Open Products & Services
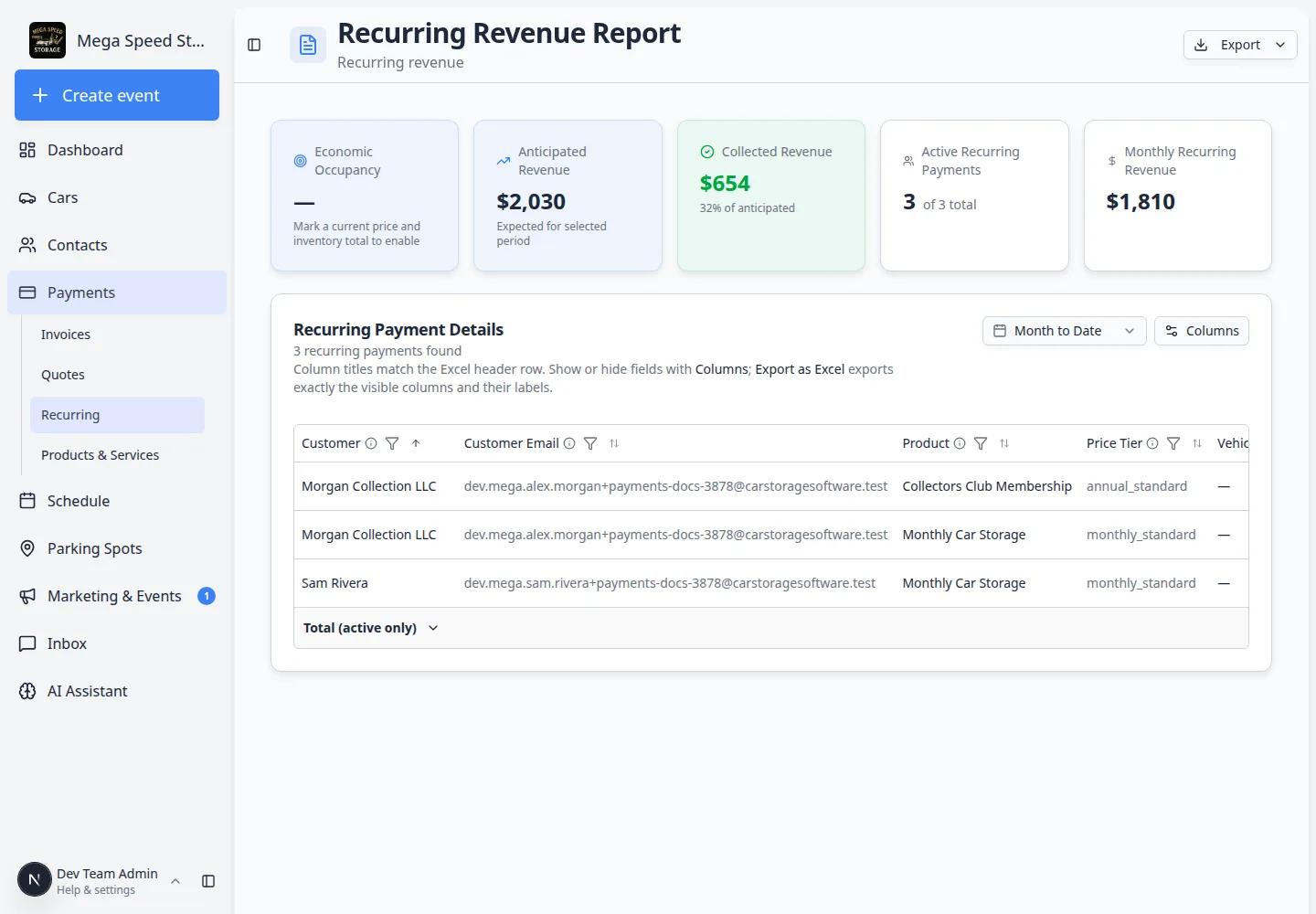 tap(117, 455)
